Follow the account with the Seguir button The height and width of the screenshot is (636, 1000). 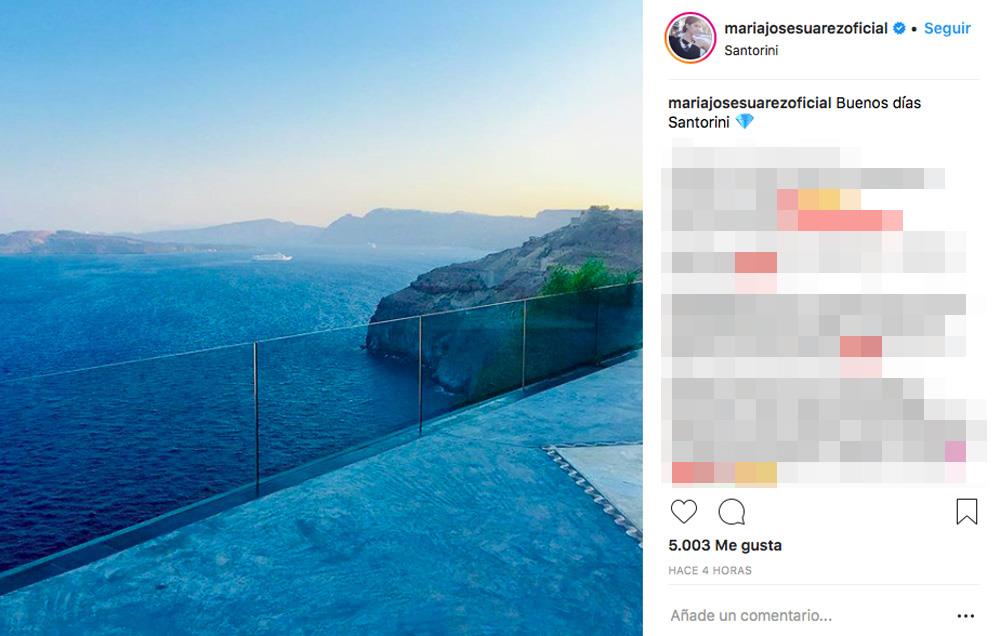tap(947, 28)
